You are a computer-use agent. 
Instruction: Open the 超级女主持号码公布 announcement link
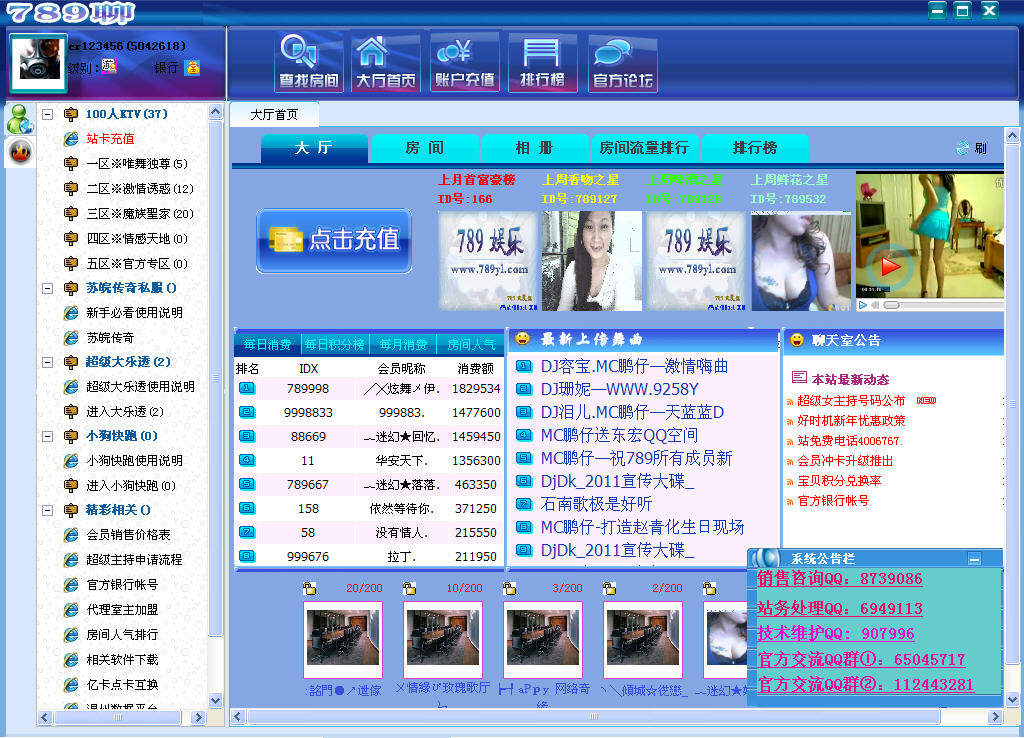coord(851,401)
